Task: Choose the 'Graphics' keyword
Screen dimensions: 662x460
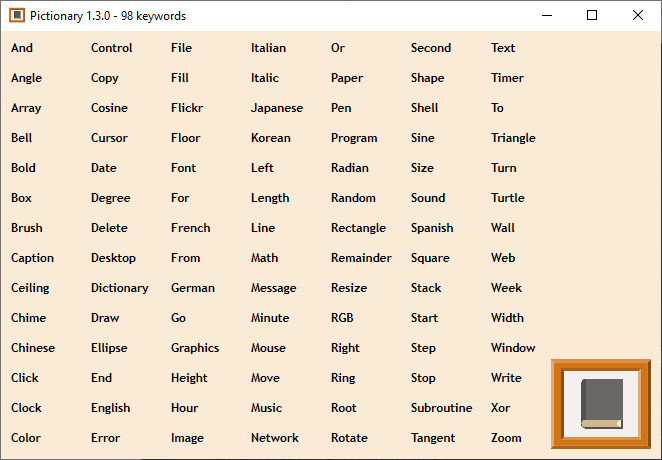Action: click(x=195, y=348)
